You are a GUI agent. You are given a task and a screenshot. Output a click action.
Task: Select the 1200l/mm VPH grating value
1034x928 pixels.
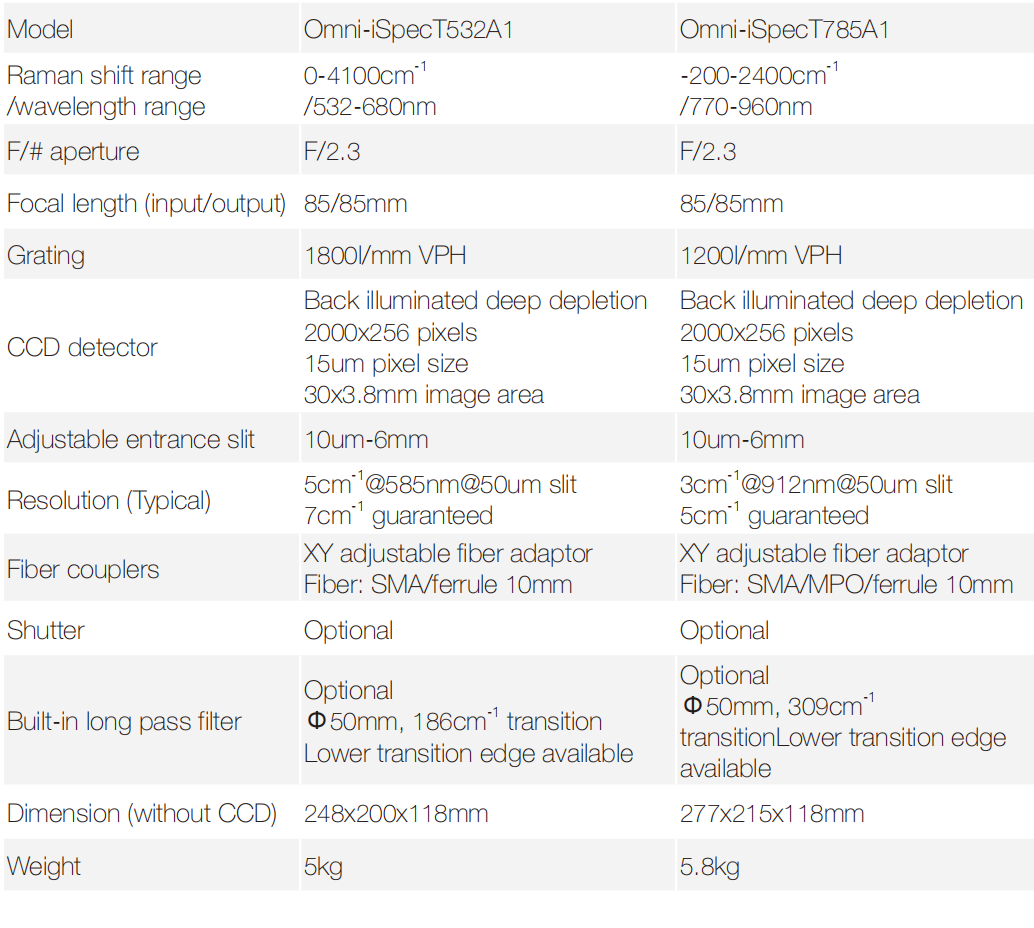pyautogui.click(x=761, y=256)
